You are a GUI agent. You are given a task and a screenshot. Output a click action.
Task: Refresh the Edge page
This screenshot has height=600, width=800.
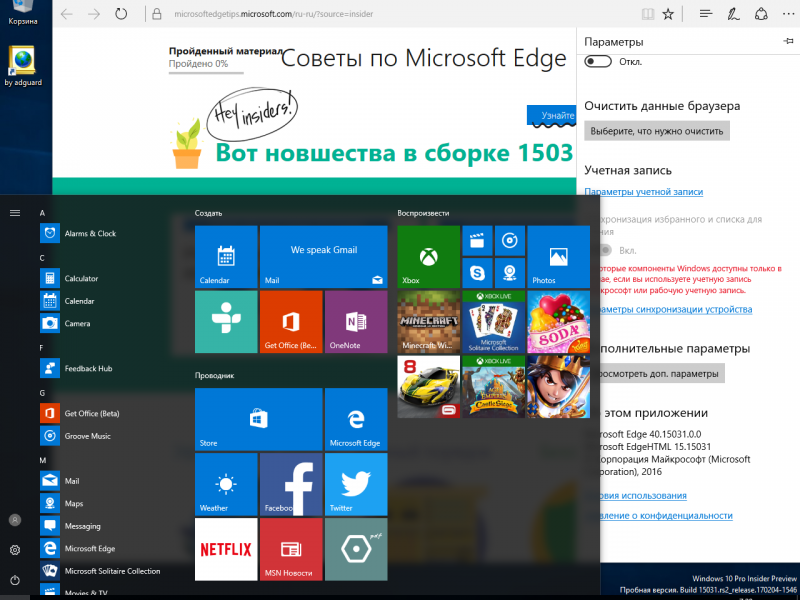[121, 14]
